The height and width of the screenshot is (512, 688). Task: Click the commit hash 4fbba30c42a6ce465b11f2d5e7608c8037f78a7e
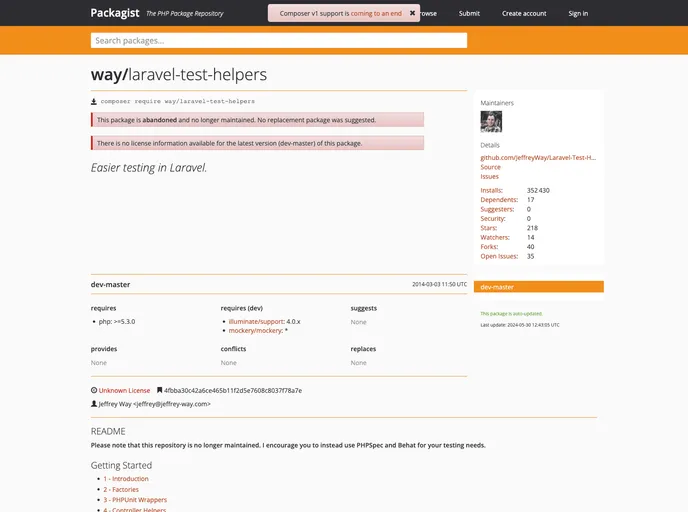[233, 390]
